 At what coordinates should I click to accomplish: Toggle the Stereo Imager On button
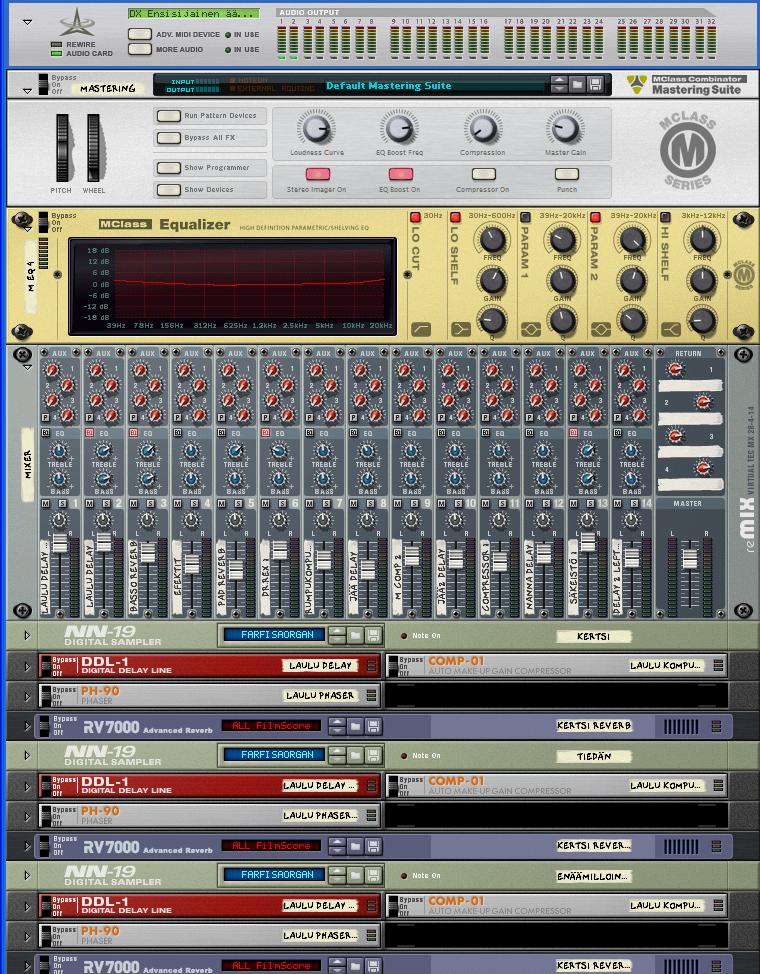coord(317,175)
